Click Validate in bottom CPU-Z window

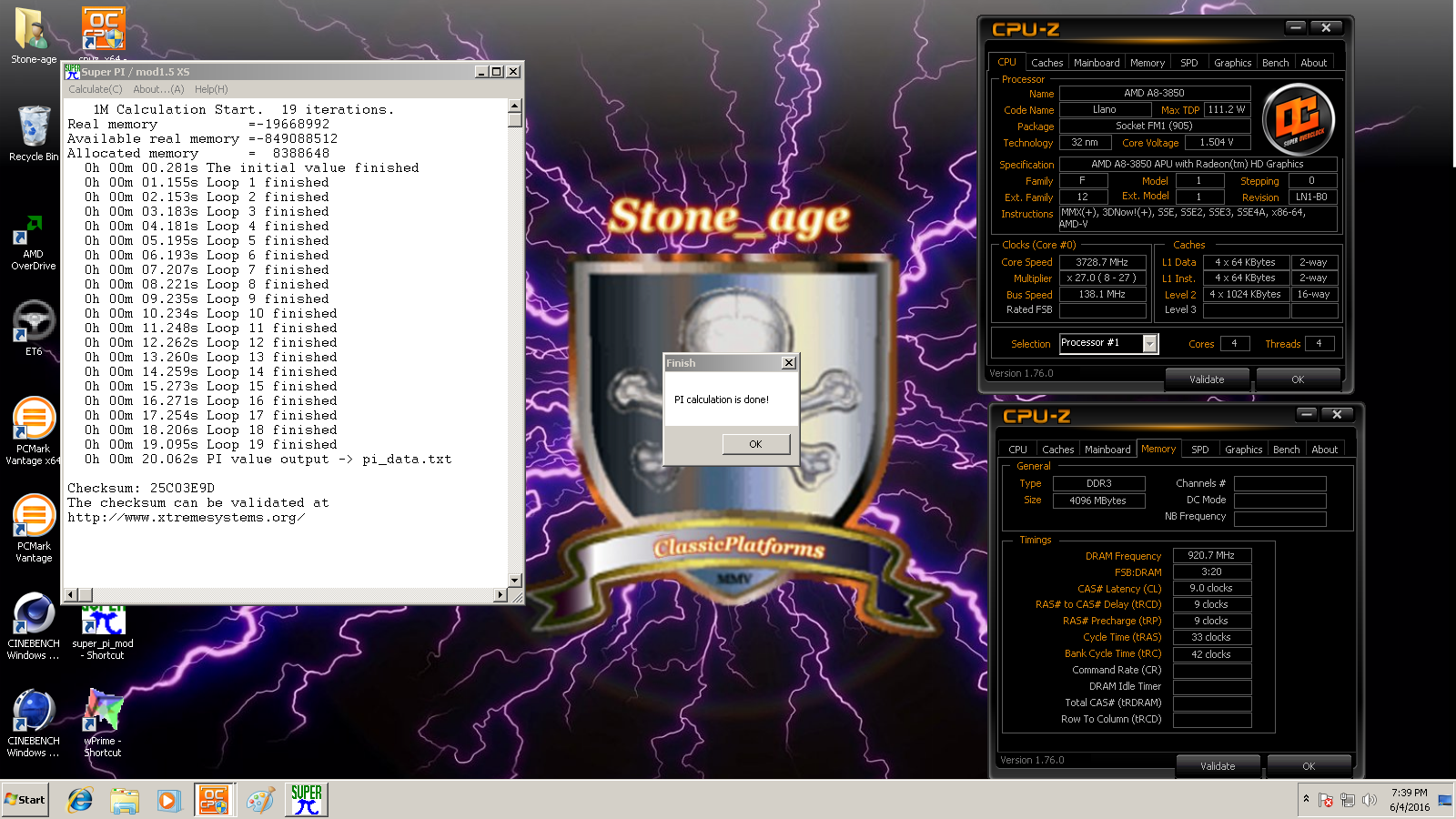(1218, 766)
